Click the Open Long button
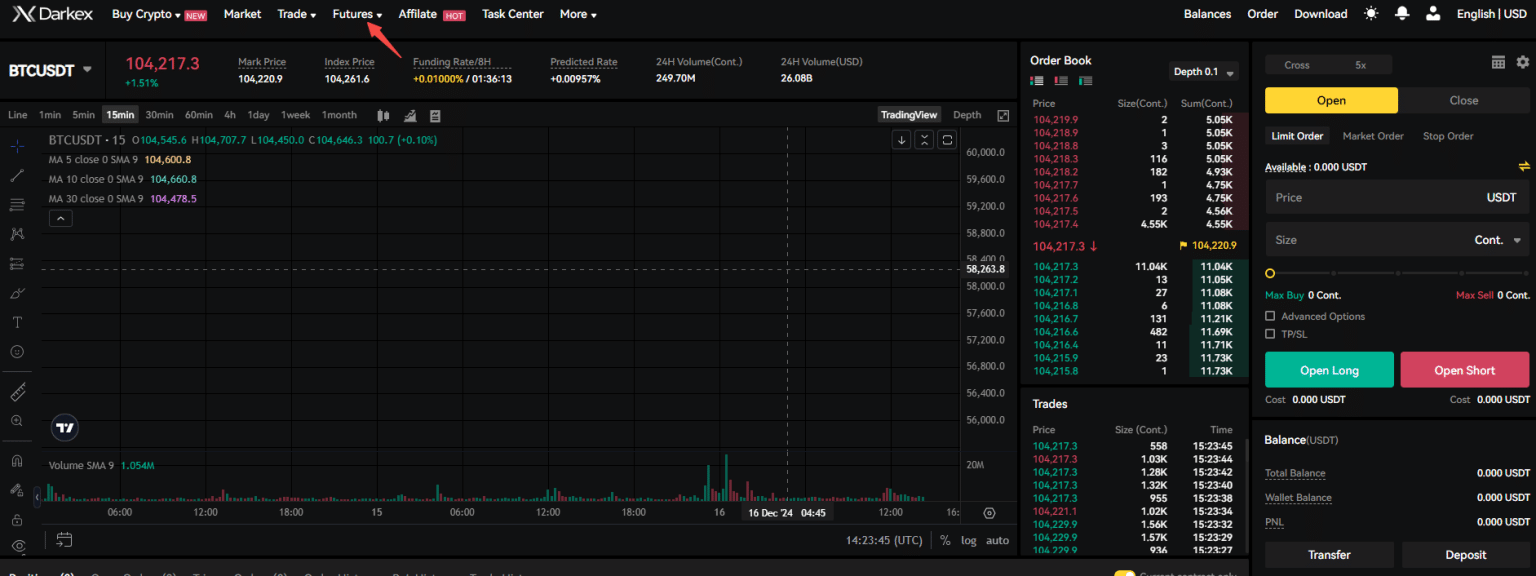 pyautogui.click(x=1329, y=369)
